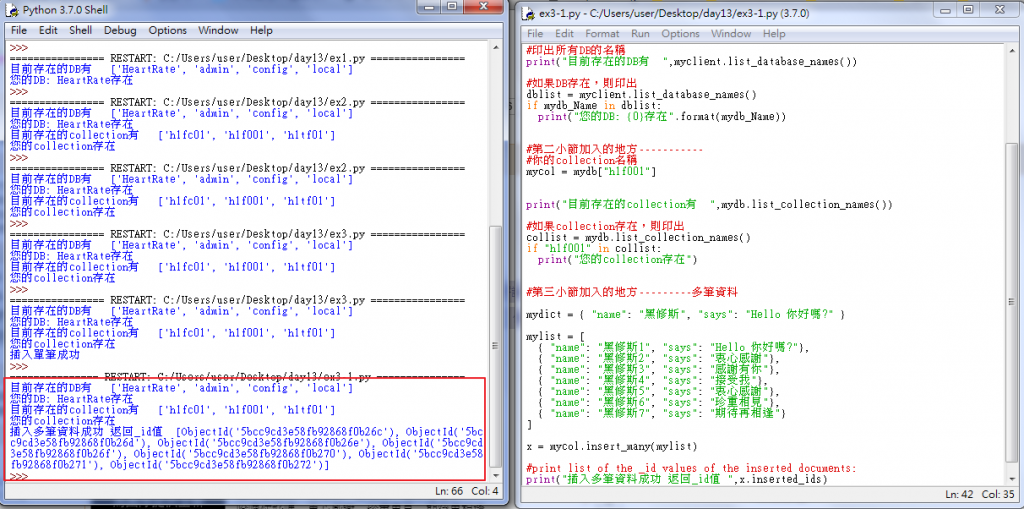The image size is (1024, 509).
Task: Click 'RESTART: ...day13/ex1.py' line in Shell
Action: [238, 58]
